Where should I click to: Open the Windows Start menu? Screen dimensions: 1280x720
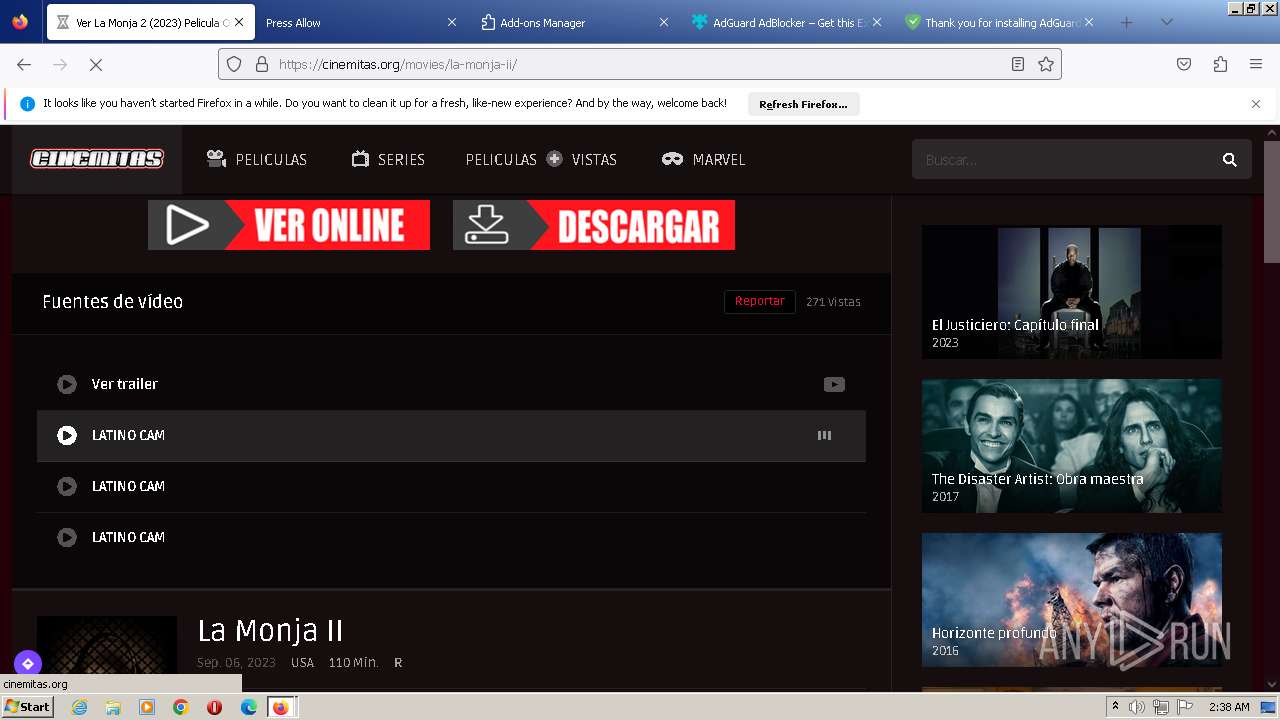coord(27,707)
